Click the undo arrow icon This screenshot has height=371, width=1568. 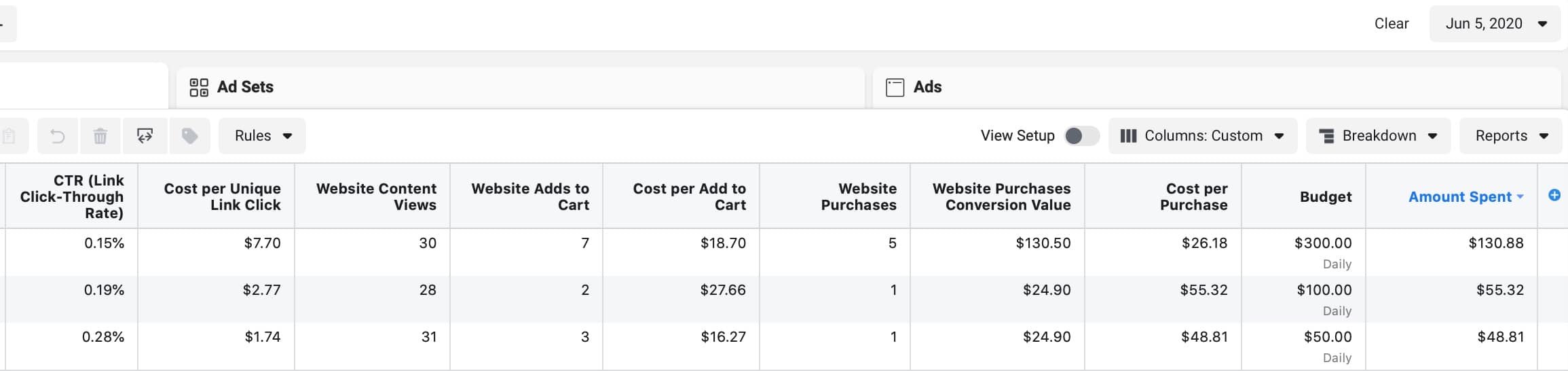click(58, 136)
